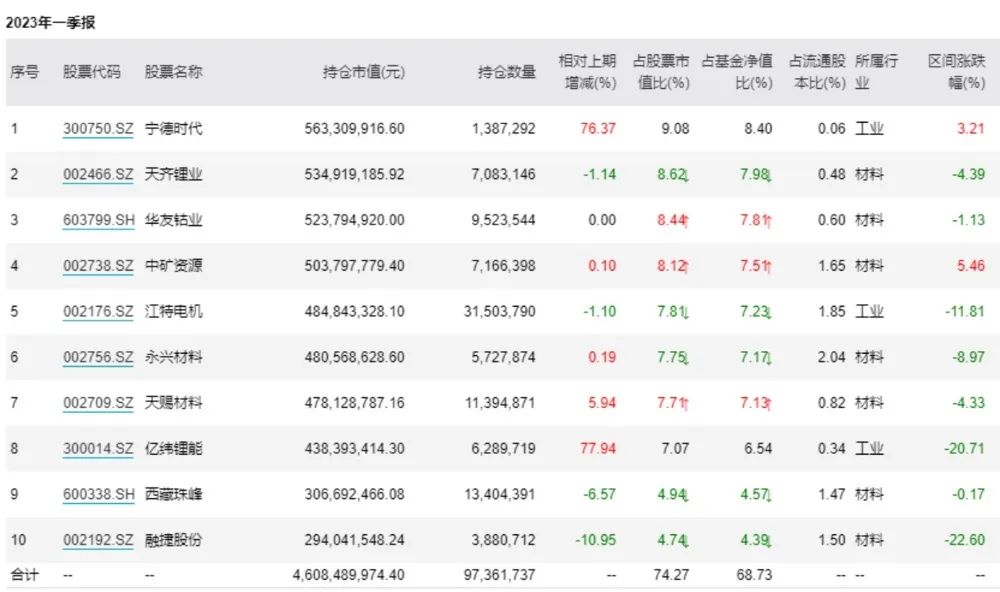The height and width of the screenshot is (592, 1000).
Task: Select stock name 融捷股份
Action: 173,540
